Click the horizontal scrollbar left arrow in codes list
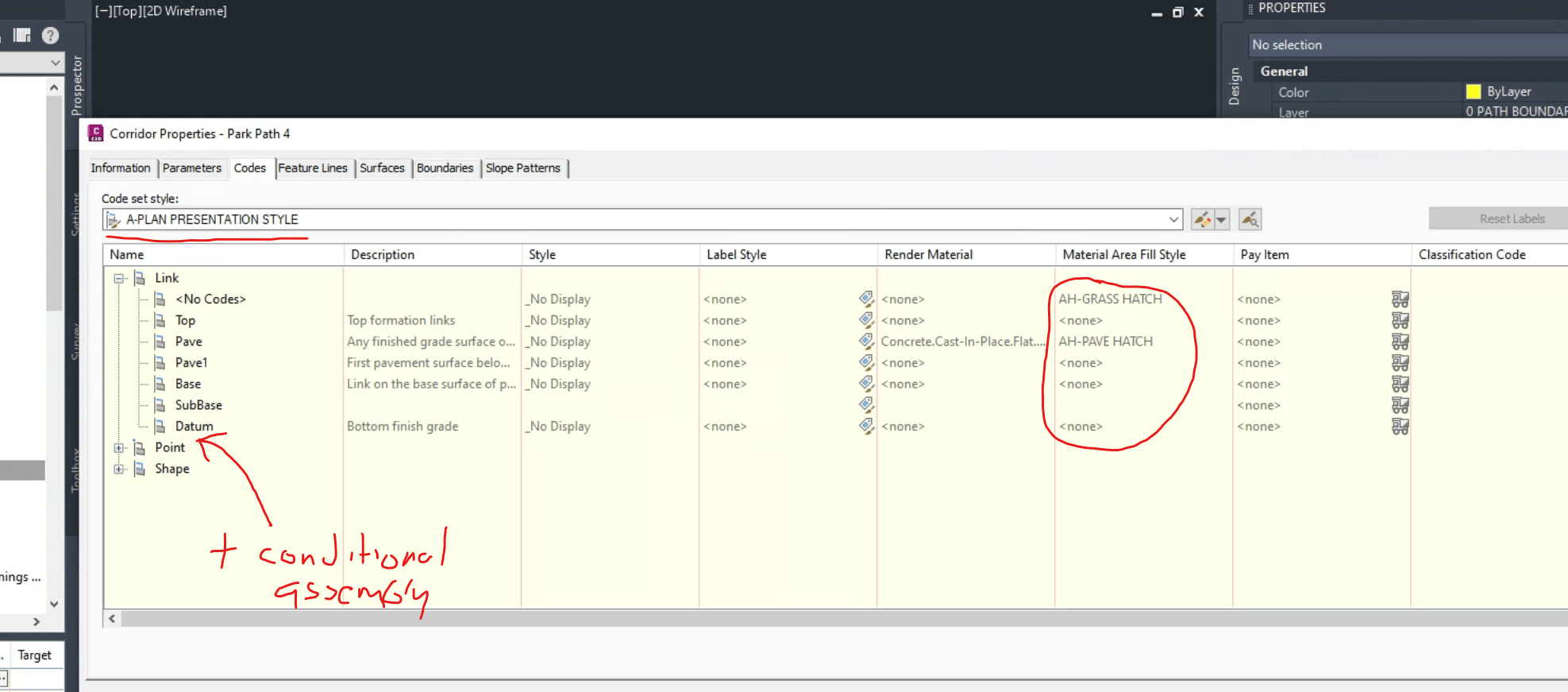This screenshot has height=692, width=1568. click(113, 619)
